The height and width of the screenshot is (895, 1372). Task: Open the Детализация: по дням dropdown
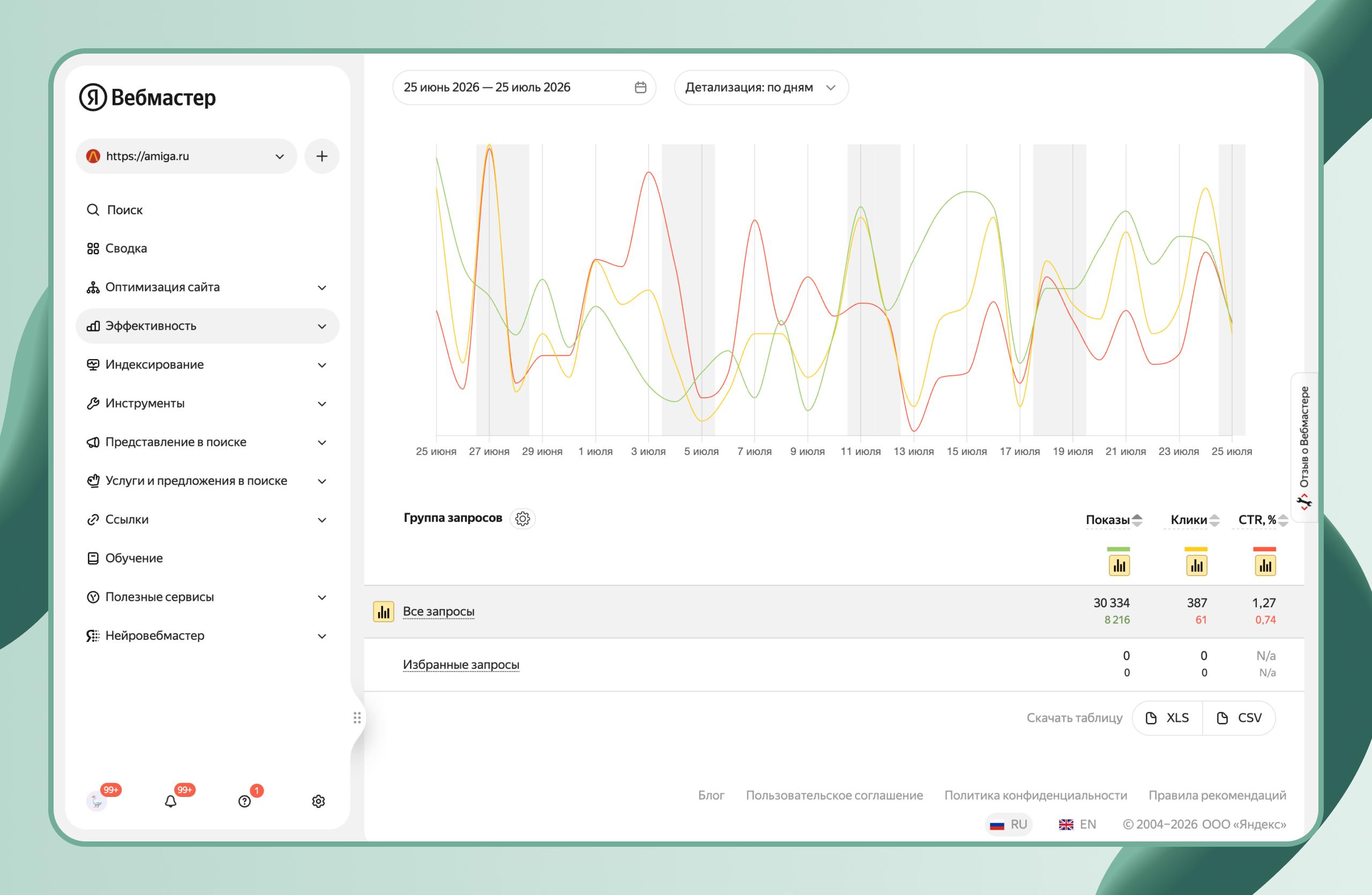tap(761, 87)
